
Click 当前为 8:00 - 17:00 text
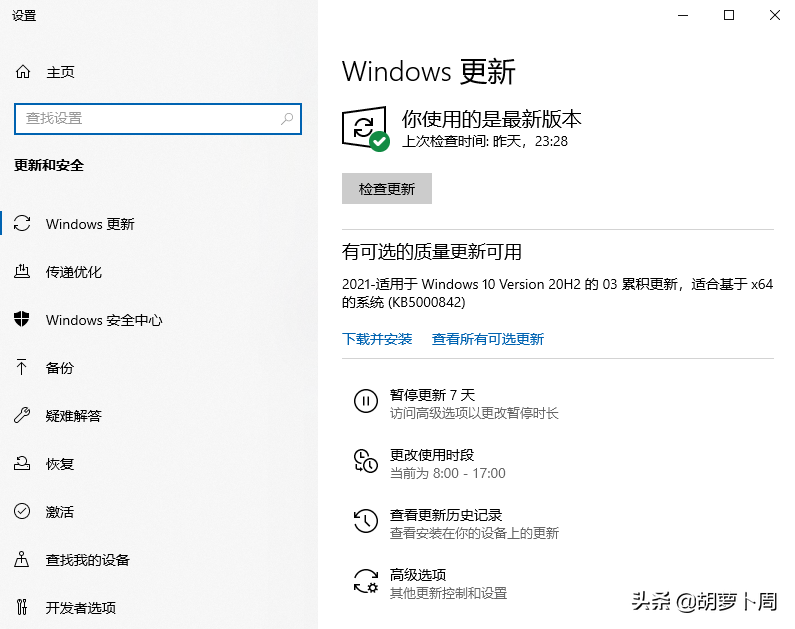pos(448,473)
